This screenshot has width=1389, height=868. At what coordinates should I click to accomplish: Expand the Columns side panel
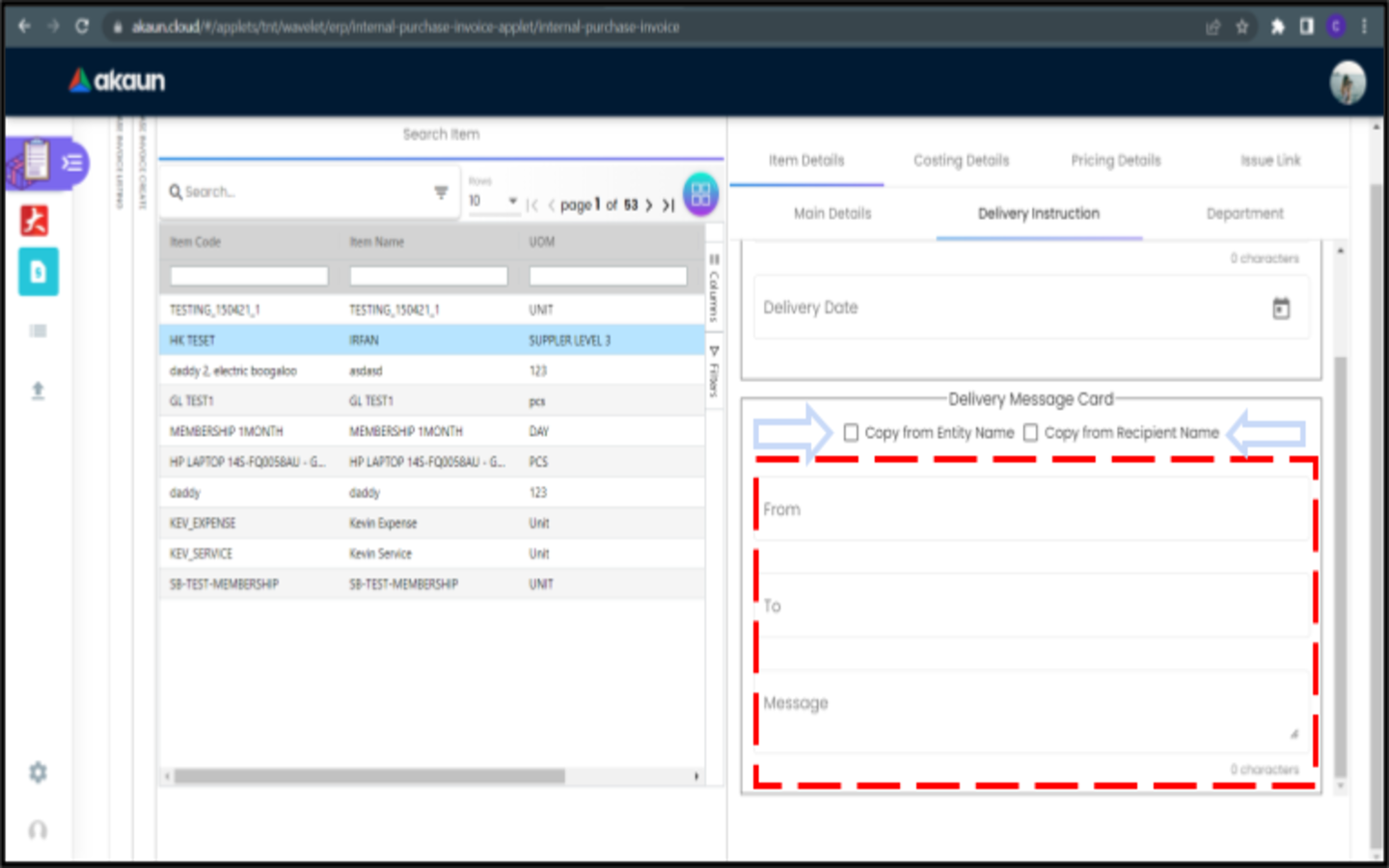(714, 288)
